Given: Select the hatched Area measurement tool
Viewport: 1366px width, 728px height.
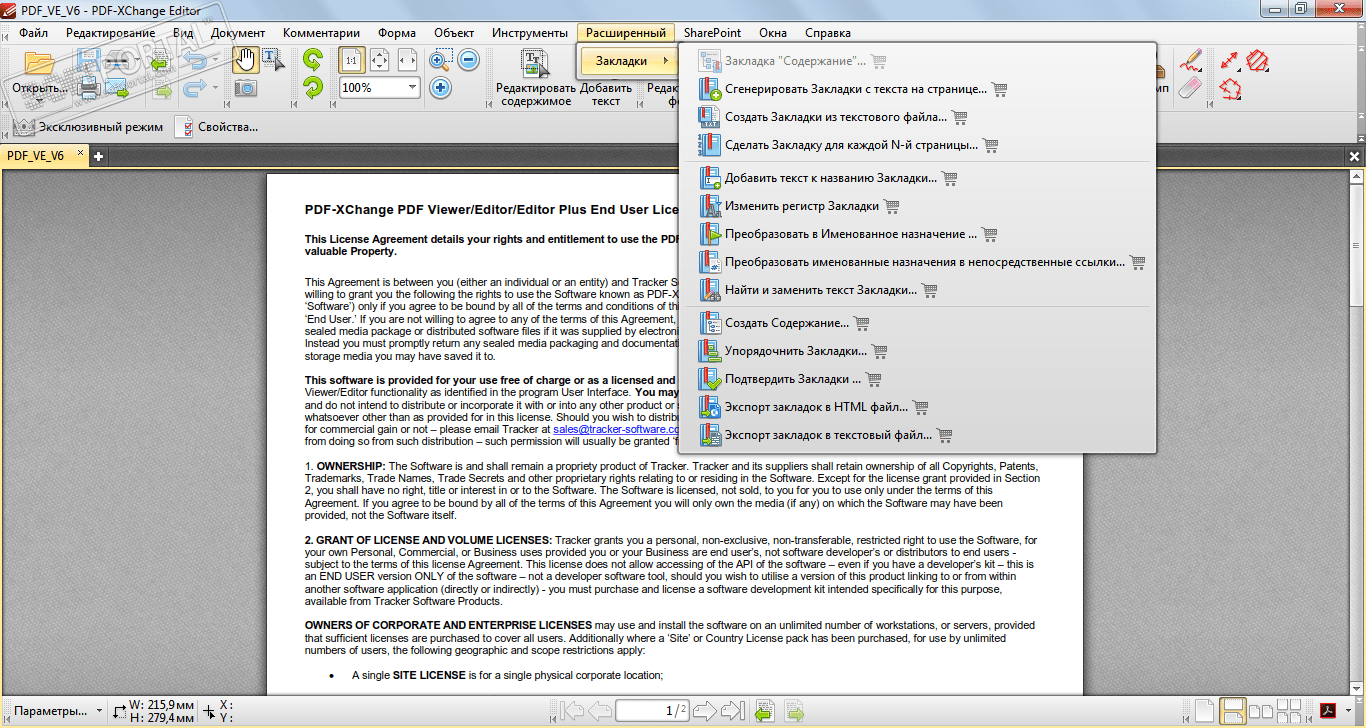Looking at the screenshot, I should (1258, 60).
